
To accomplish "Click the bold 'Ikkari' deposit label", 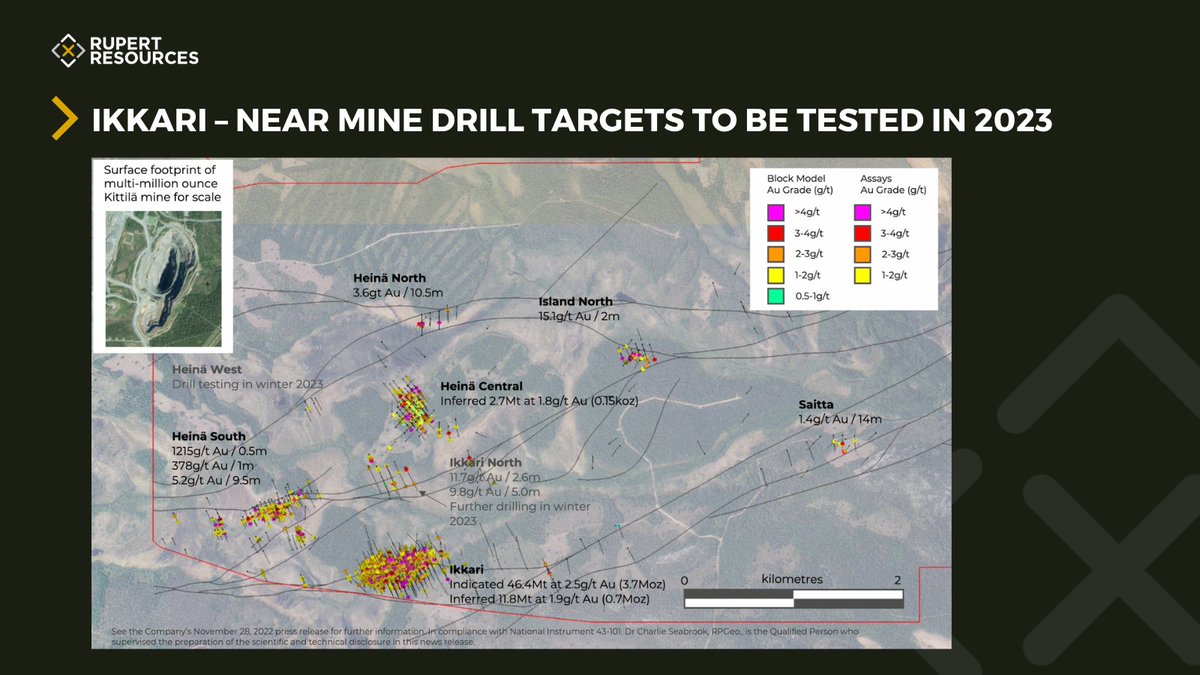I will [x=467, y=570].
